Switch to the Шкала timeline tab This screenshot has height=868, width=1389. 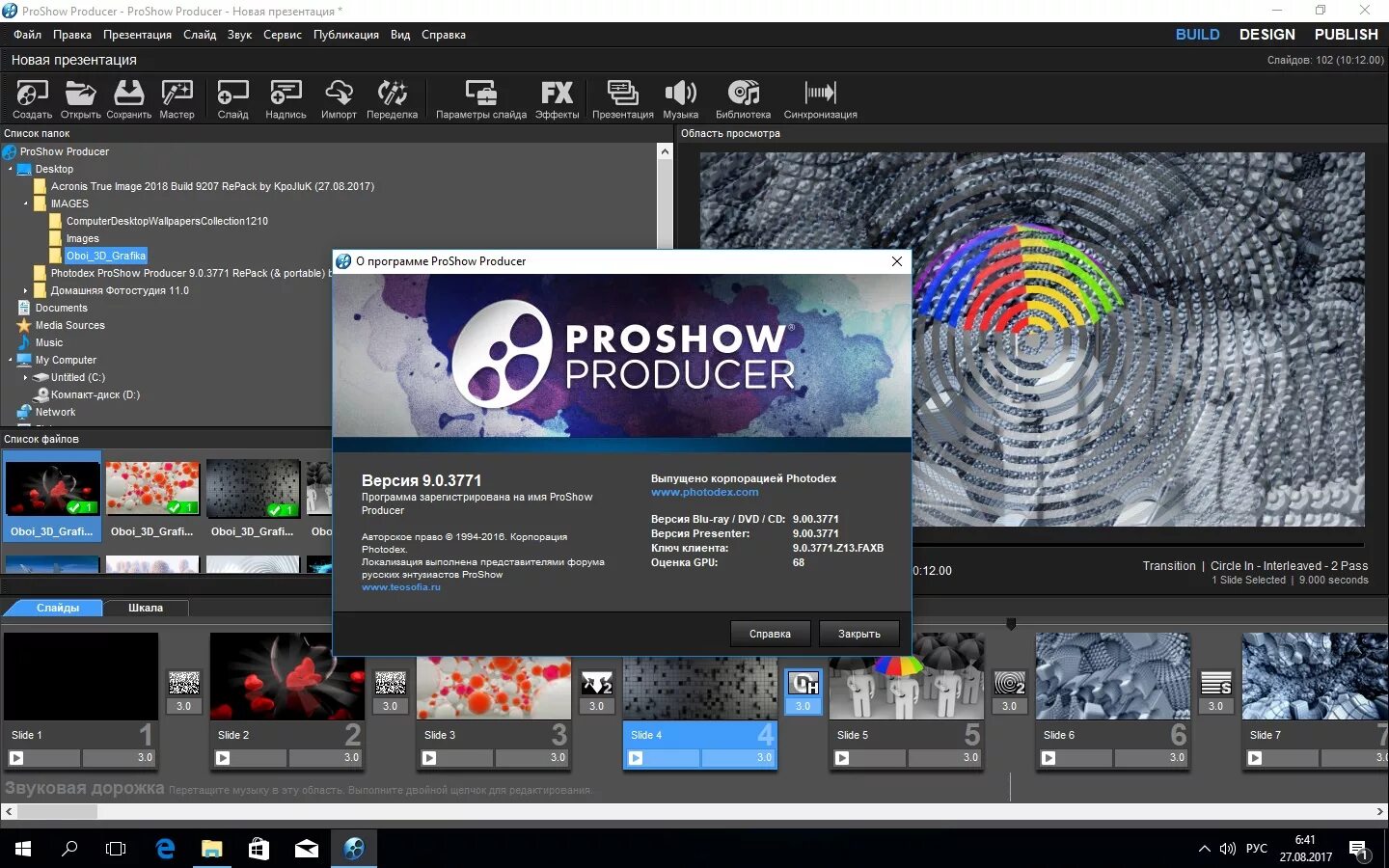click(x=146, y=608)
